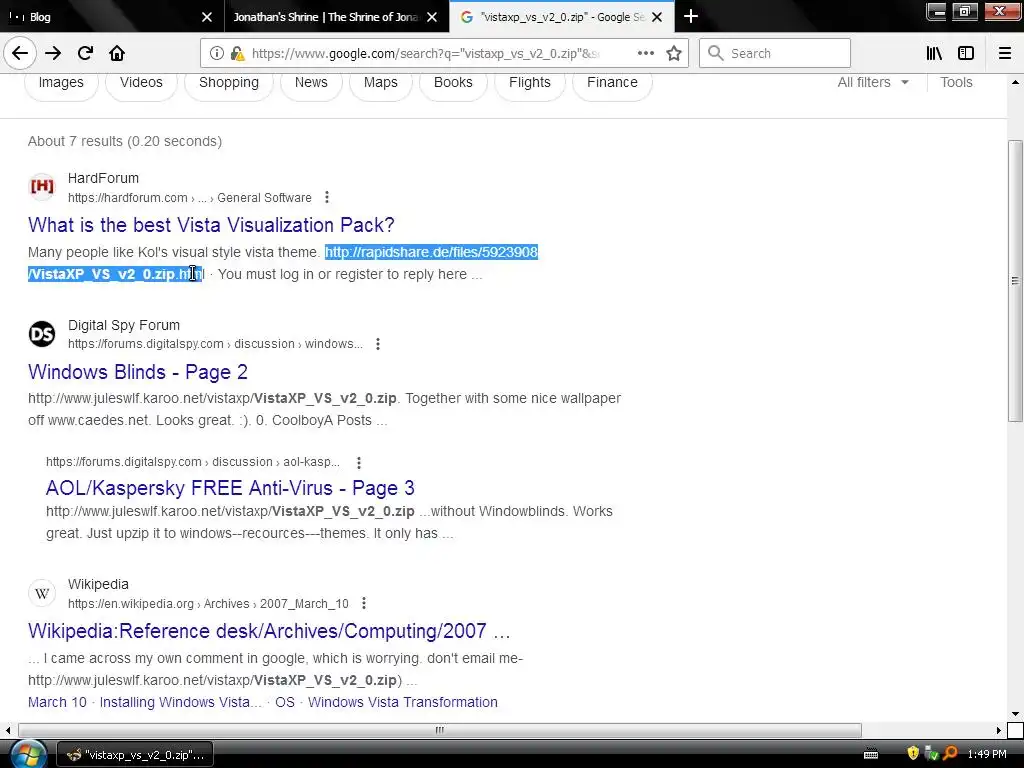
Task: Expand the All filters dropdown
Action: click(872, 82)
